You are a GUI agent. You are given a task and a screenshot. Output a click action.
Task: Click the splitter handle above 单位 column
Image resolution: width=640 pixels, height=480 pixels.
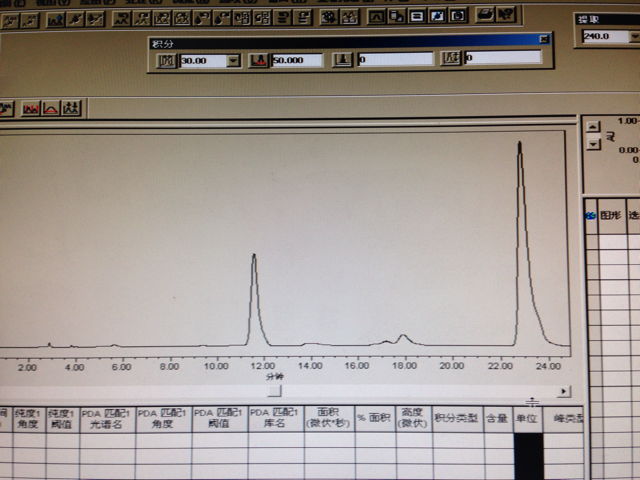532,402
